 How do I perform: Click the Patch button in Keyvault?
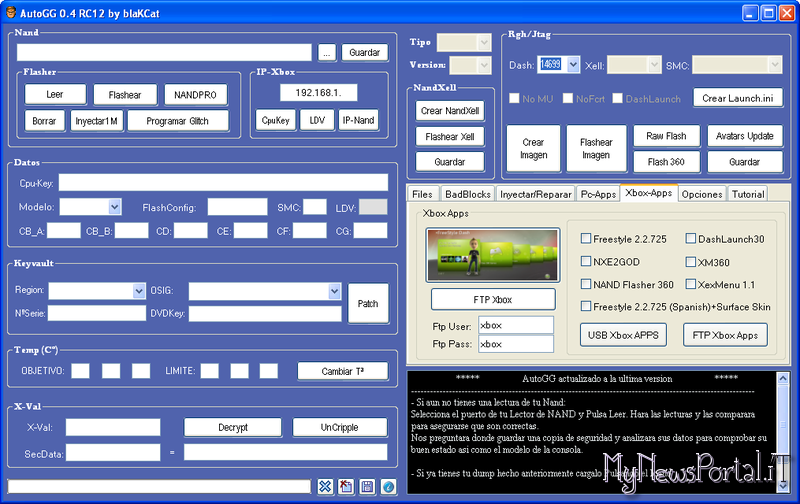[x=368, y=304]
